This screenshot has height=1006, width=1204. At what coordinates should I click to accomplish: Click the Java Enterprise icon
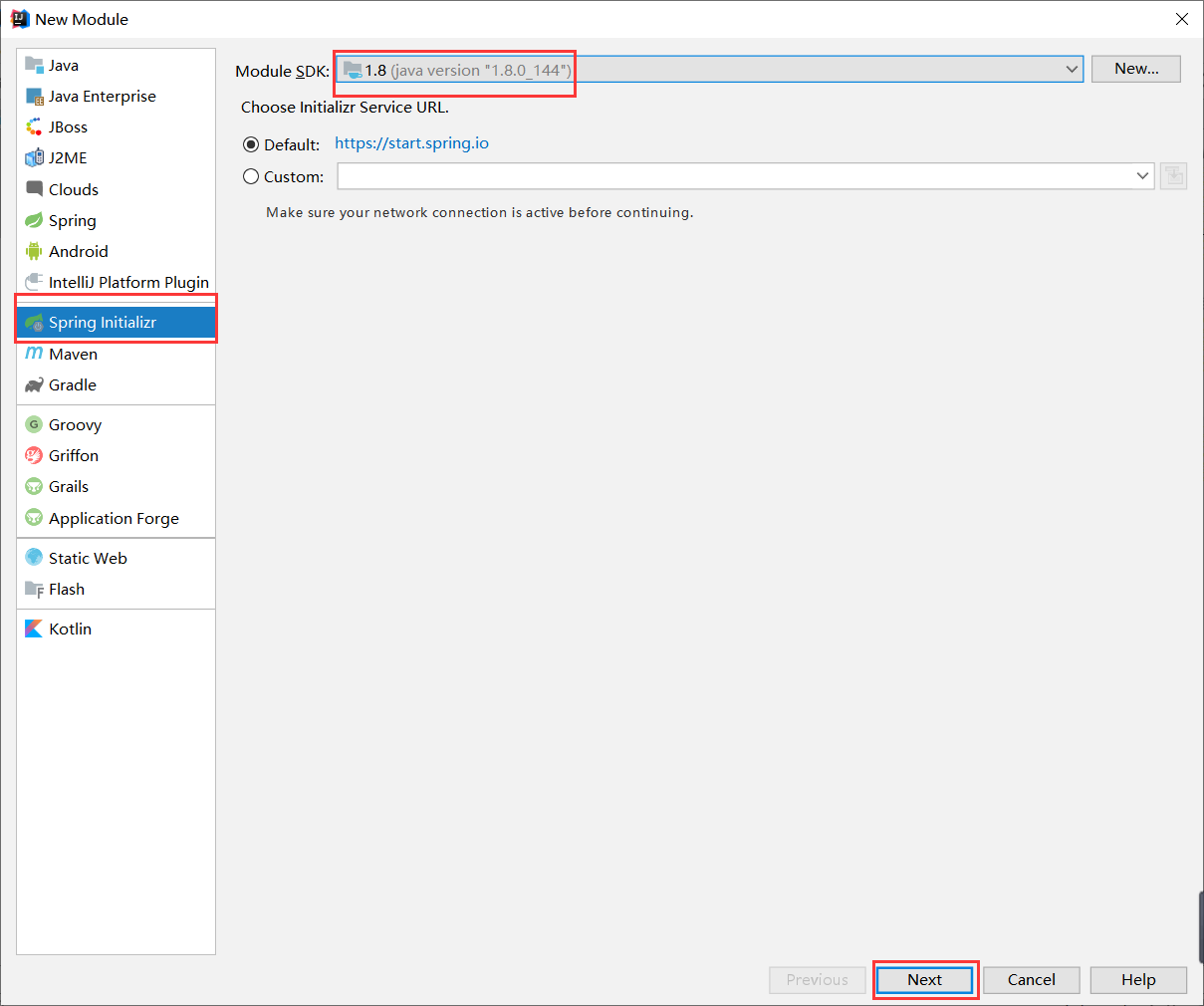point(34,97)
